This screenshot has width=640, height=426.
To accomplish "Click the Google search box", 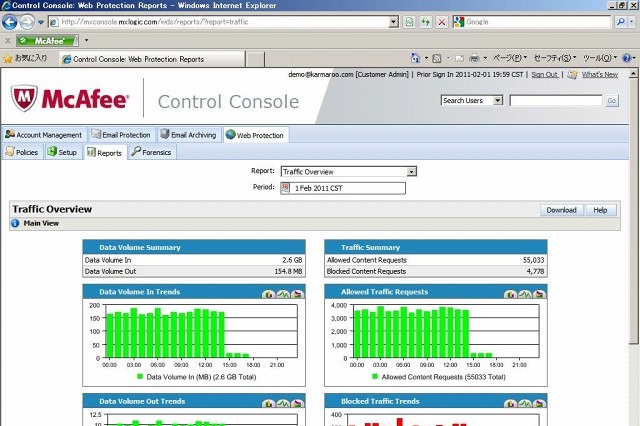I will pyautogui.click(x=532, y=22).
